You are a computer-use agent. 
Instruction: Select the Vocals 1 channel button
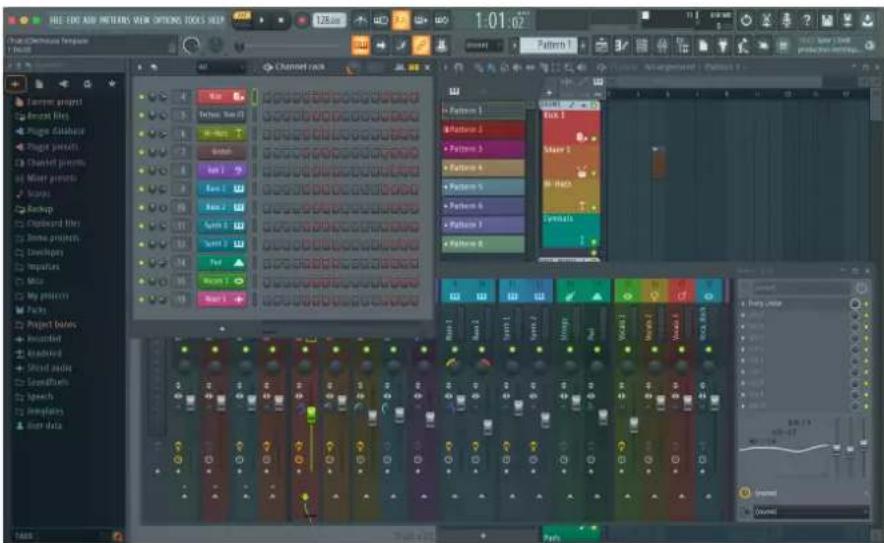(x=221, y=281)
